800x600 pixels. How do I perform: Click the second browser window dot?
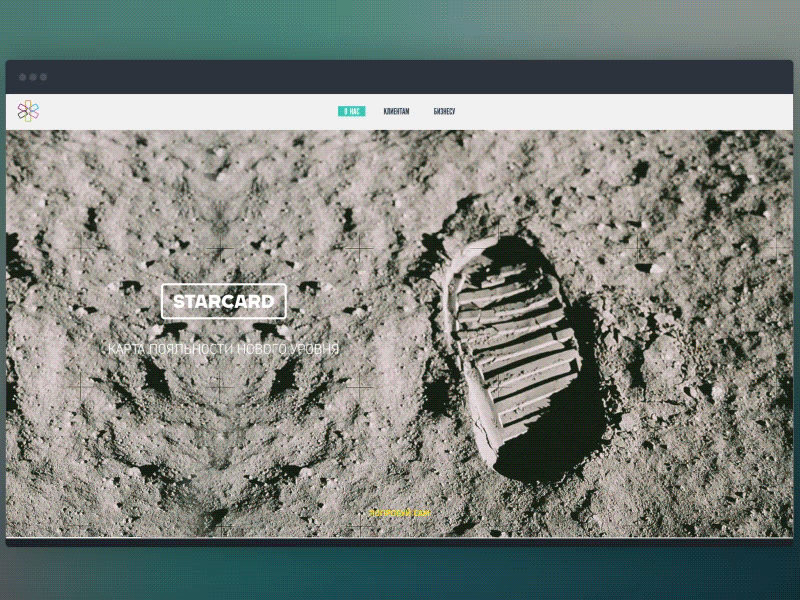[33, 77]
